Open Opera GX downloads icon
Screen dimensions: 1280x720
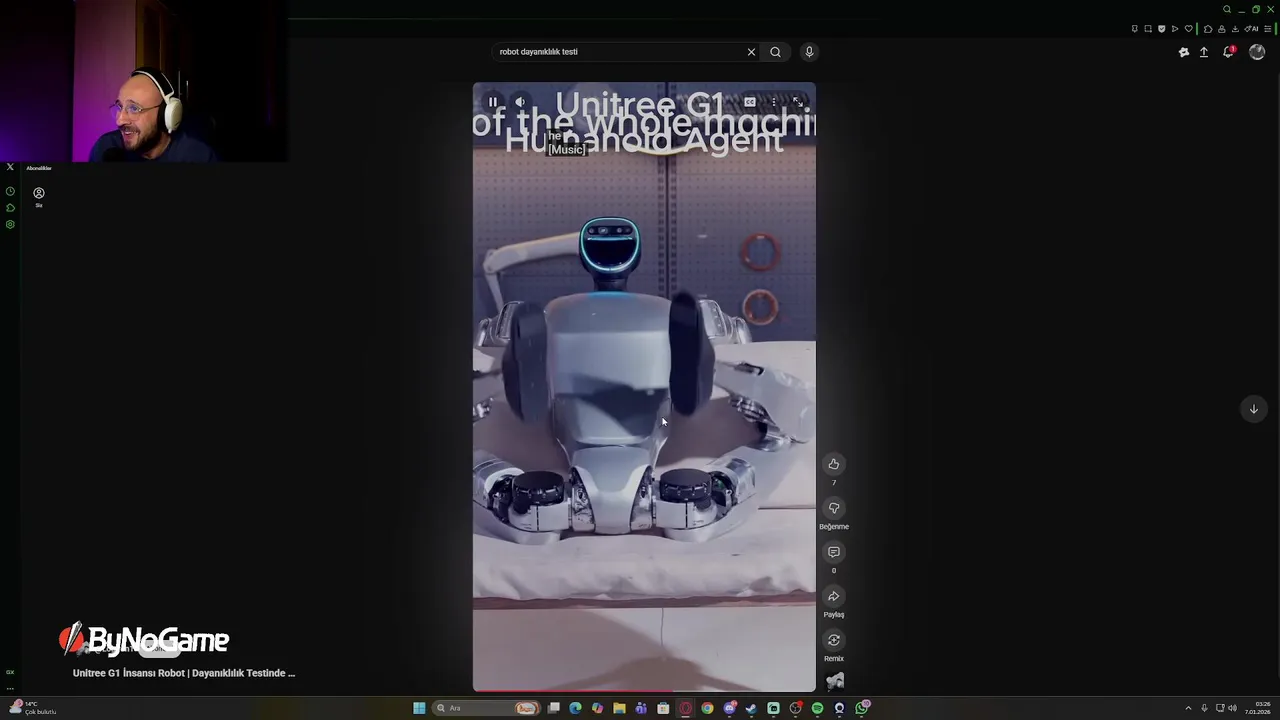[1235, 29]
